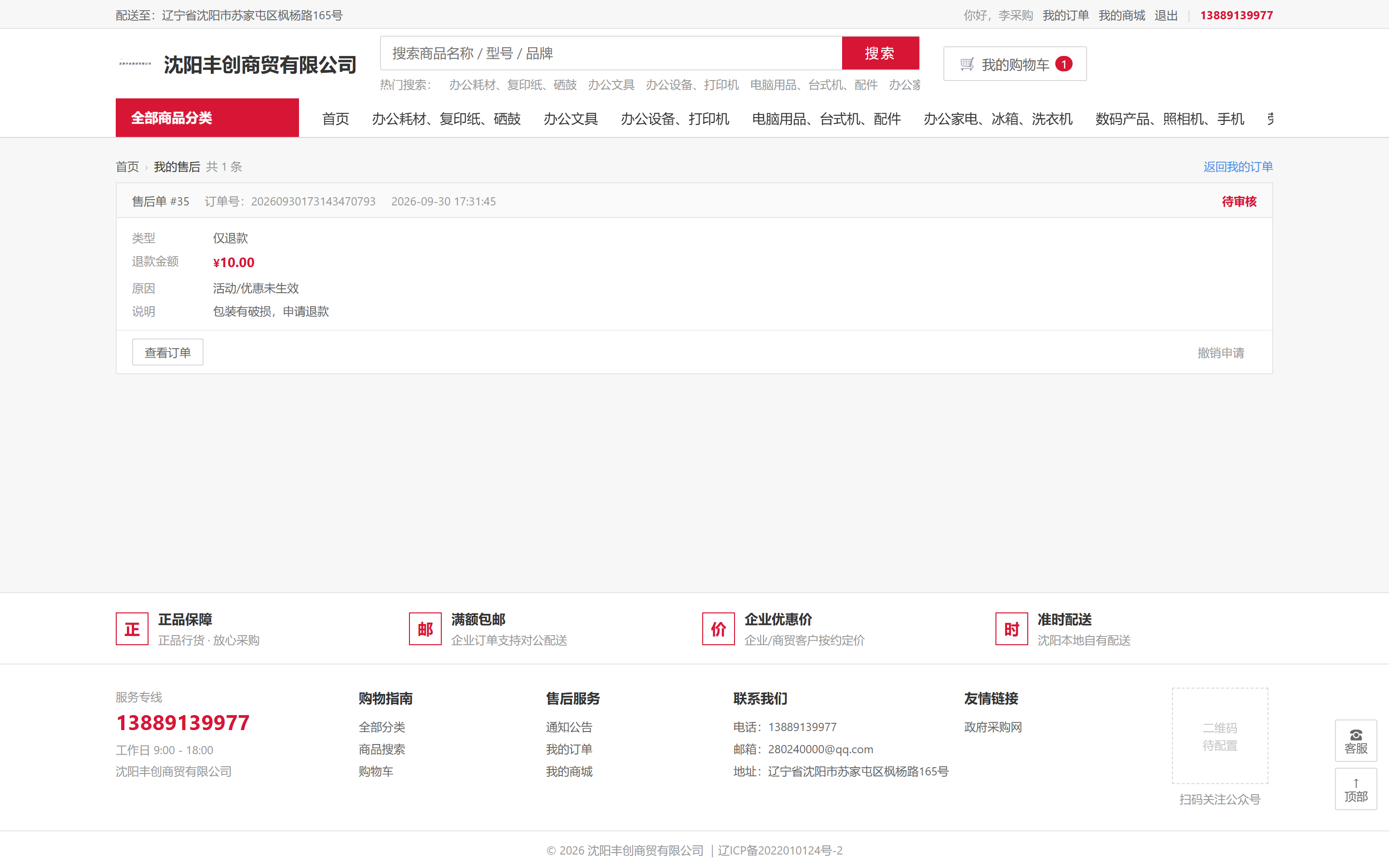This screenshot has height=868, width=1389.
Task: Open 办公设备、打印机 nav category
Action: (675, 119)
